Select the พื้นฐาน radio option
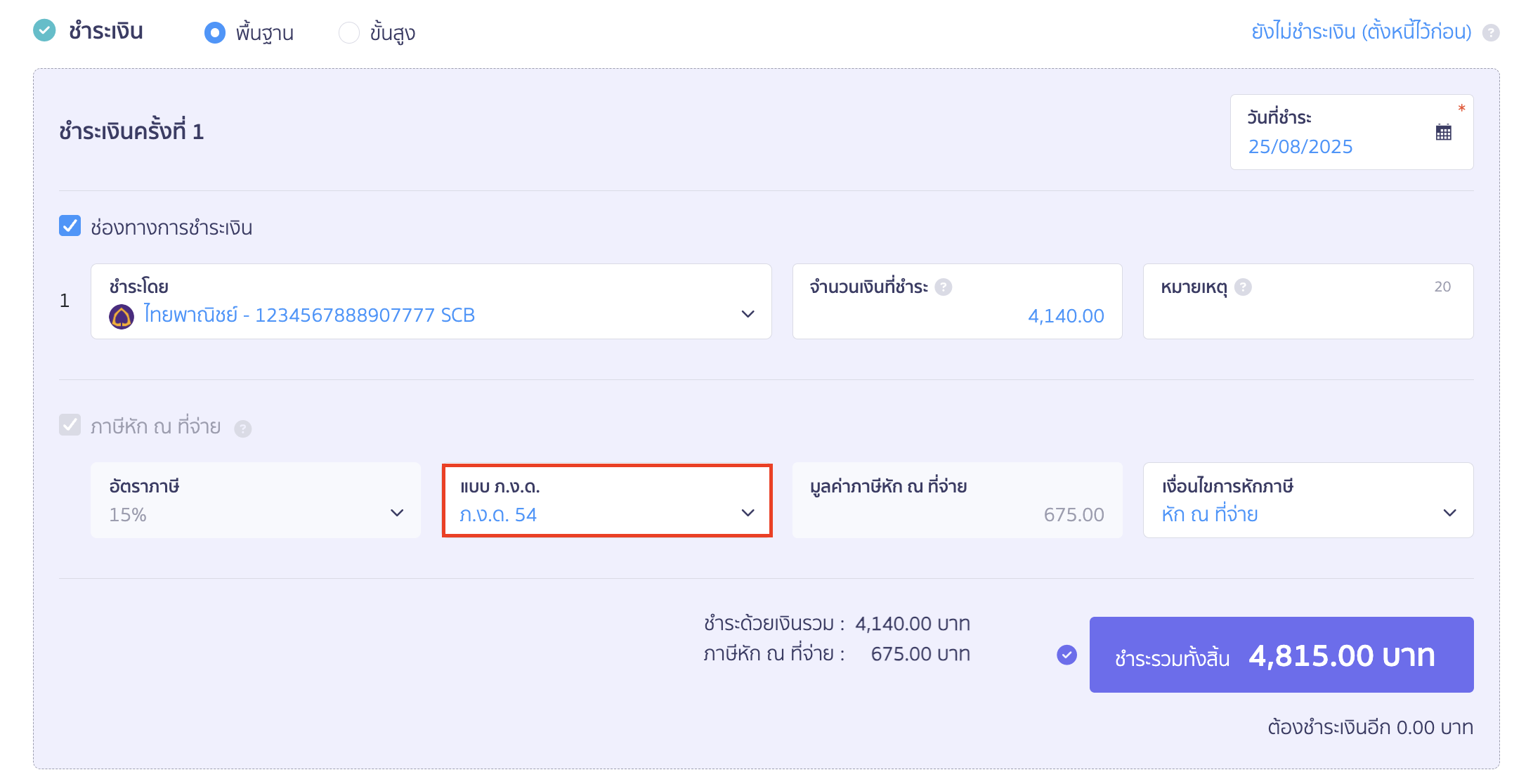 [215, 32]
